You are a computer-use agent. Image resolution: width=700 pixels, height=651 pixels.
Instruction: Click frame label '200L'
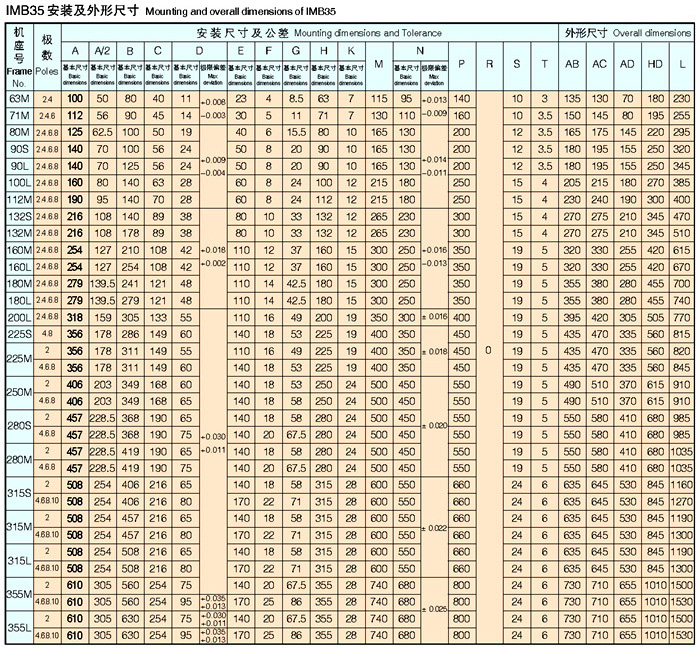tap(19, 317)
